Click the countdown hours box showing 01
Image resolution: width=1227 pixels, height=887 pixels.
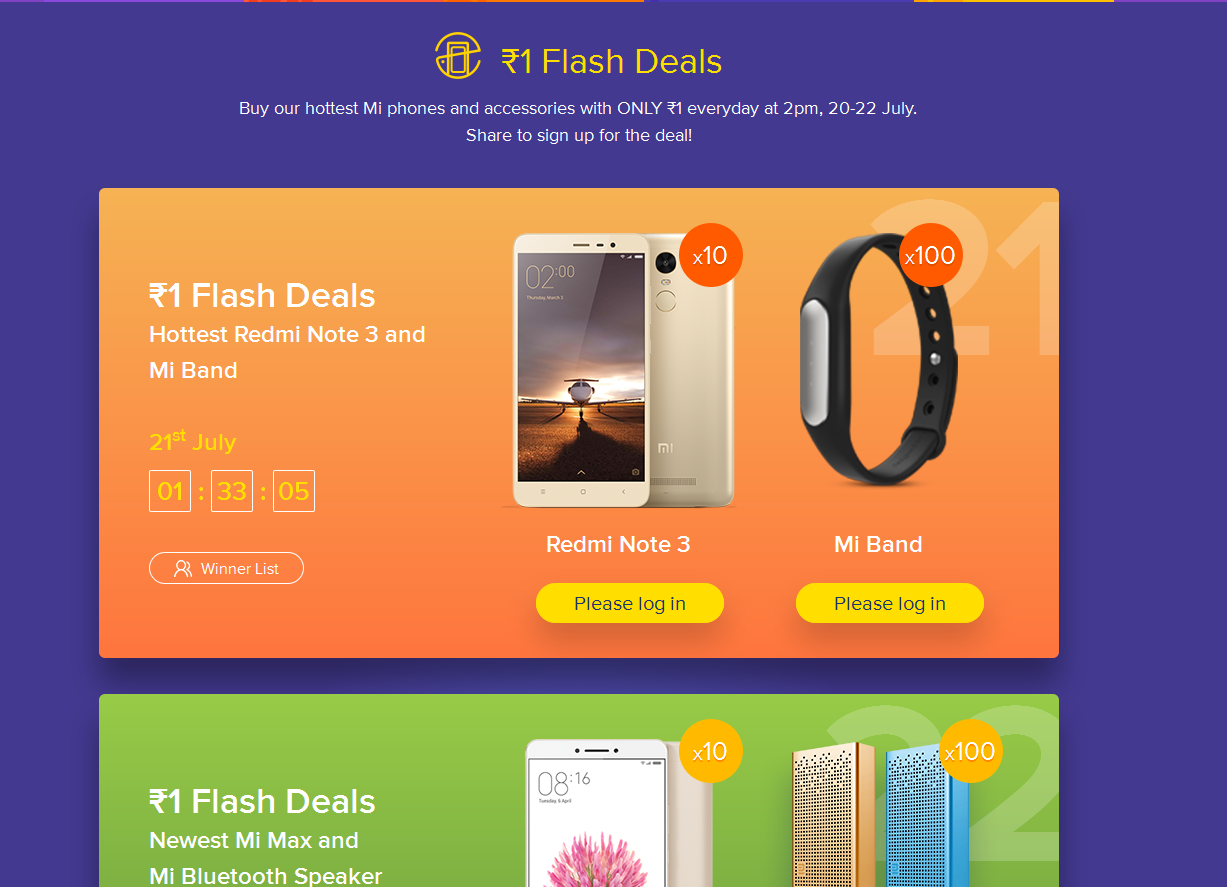170,491
